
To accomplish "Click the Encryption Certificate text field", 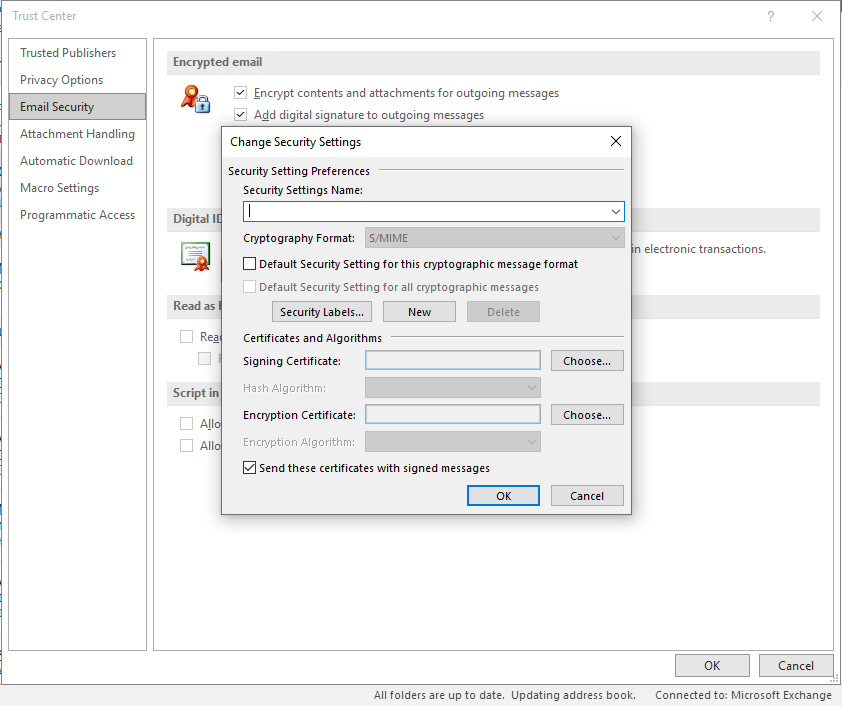I will tap(453, 414).
